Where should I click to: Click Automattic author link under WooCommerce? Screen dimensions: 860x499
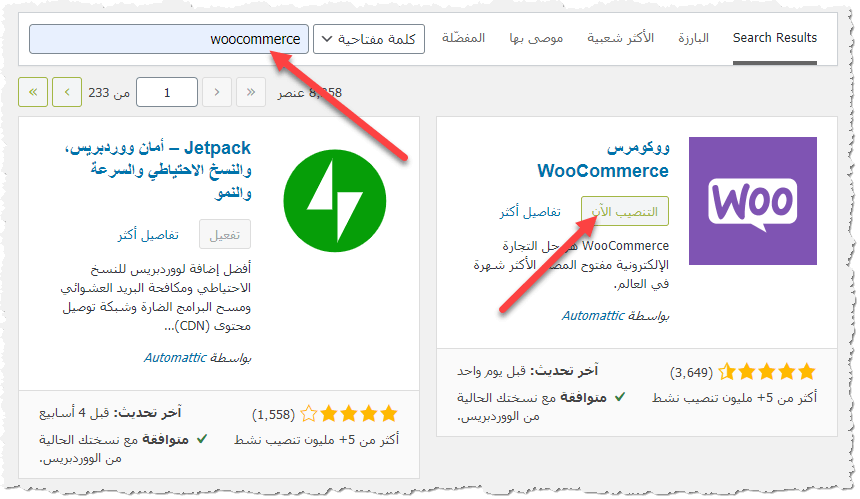point(593,315)
